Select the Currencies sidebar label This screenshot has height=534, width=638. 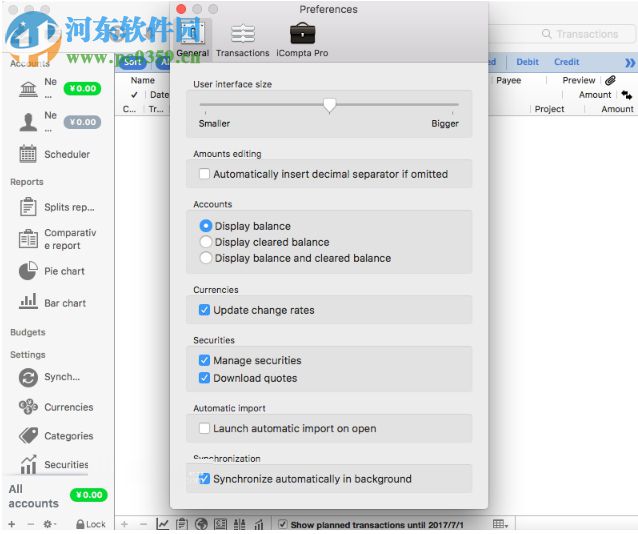(68, 407)
